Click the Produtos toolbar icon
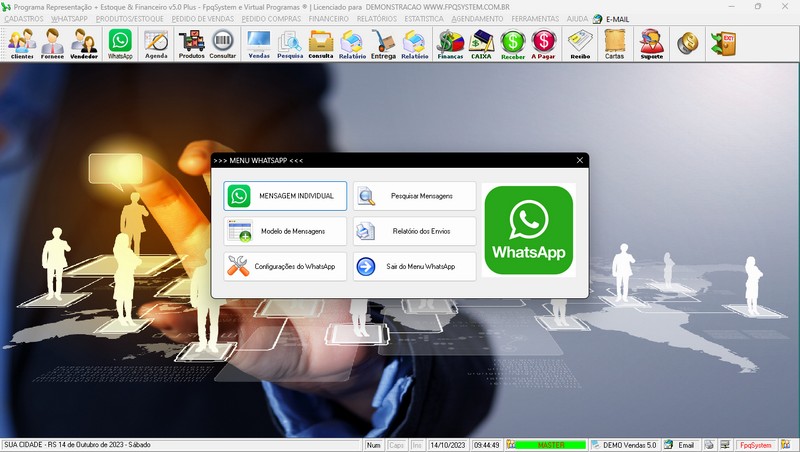 click(x=191, y=43)
